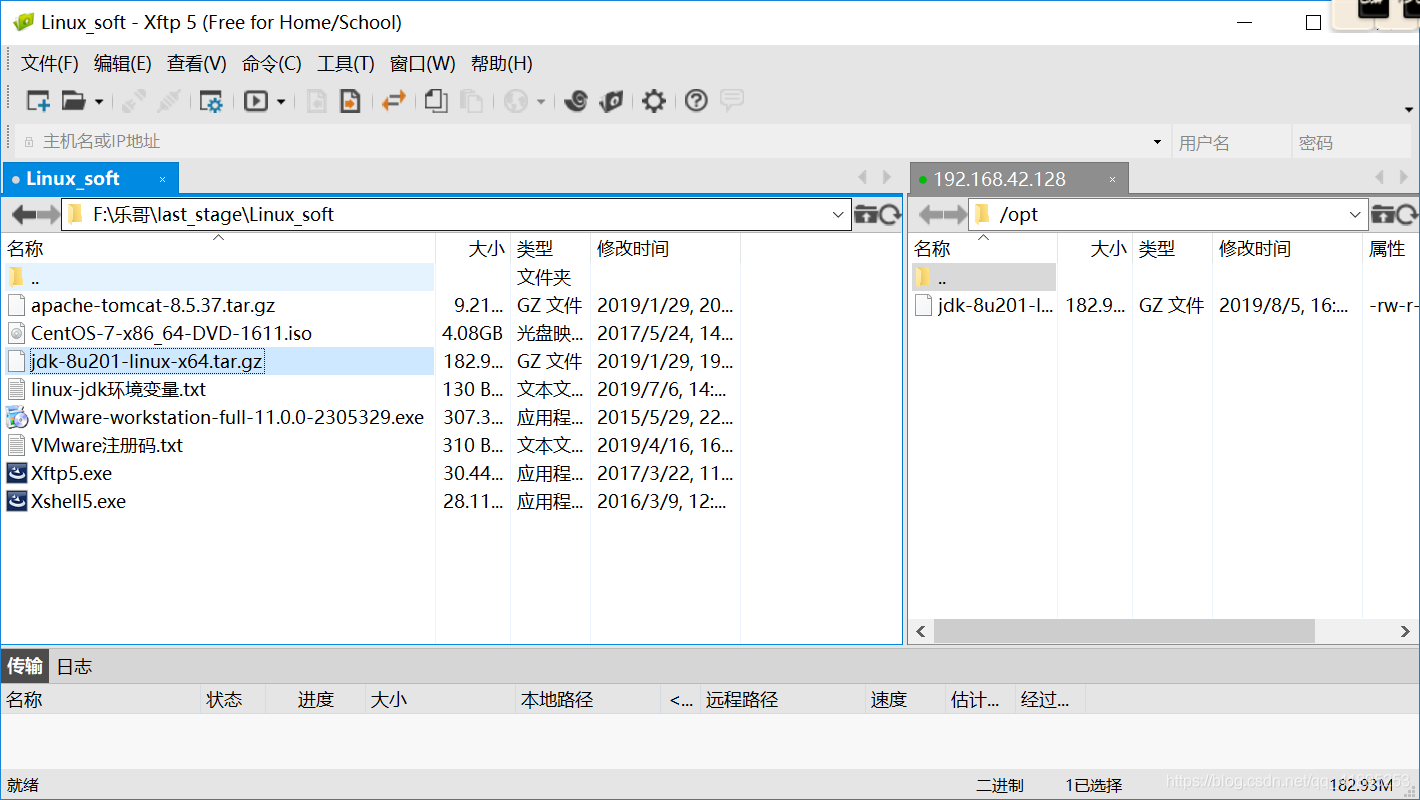Click the speech bubble feedback icon
The image size is (1420, 800).
732,101
